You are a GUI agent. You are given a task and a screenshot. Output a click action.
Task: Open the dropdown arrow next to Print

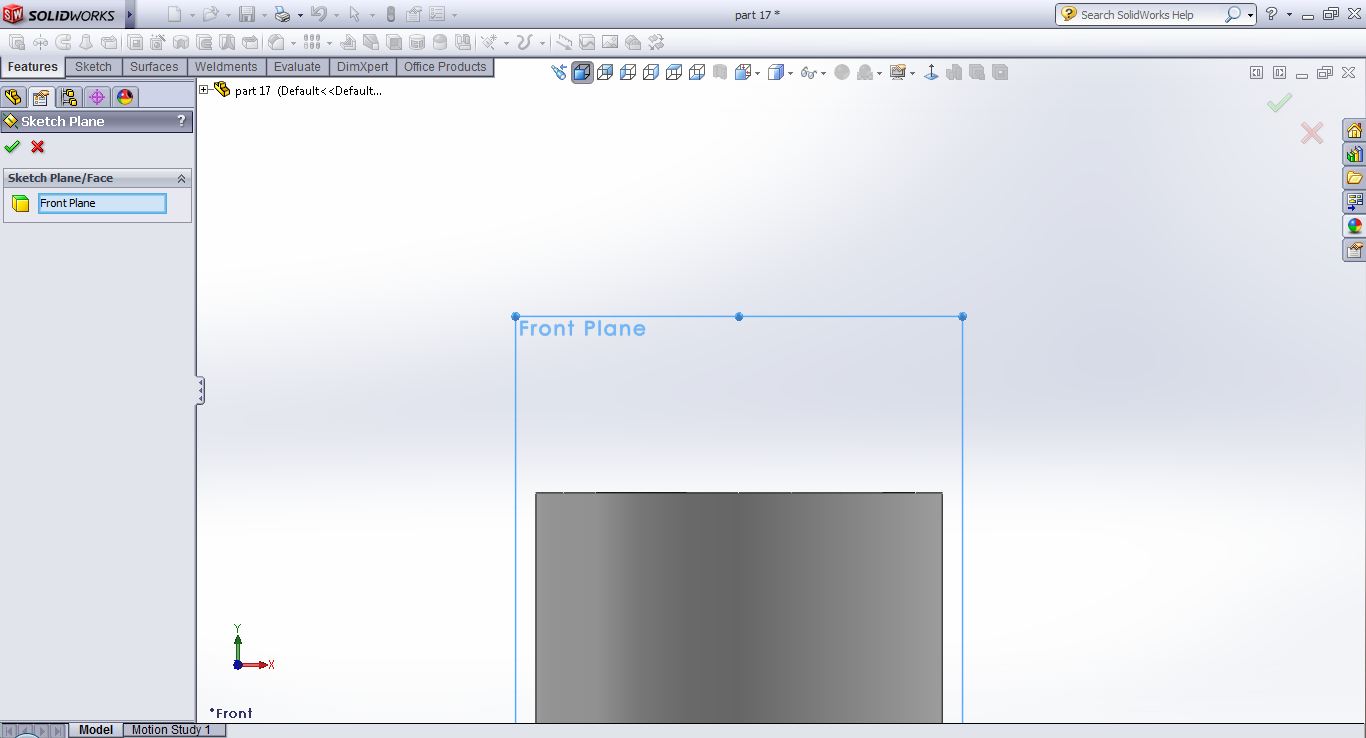pos(299,15)
